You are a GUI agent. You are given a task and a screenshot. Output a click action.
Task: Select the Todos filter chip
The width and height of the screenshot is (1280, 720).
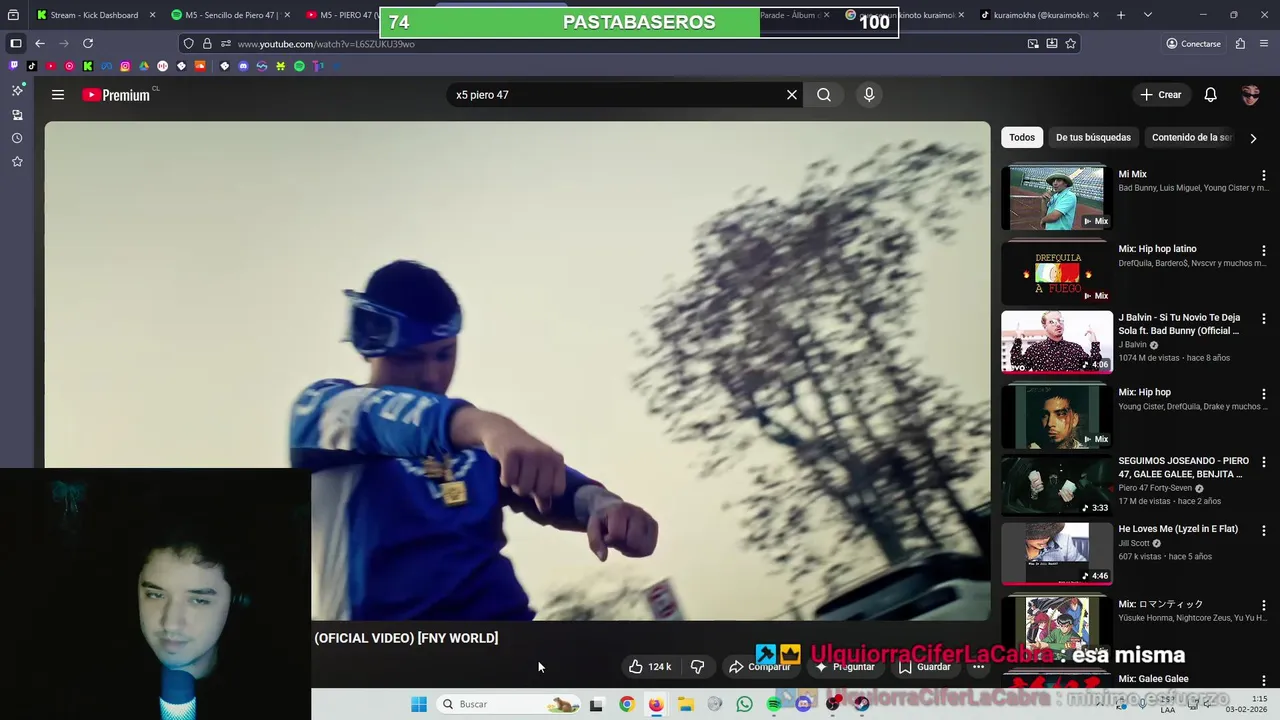coord(1022,137)
